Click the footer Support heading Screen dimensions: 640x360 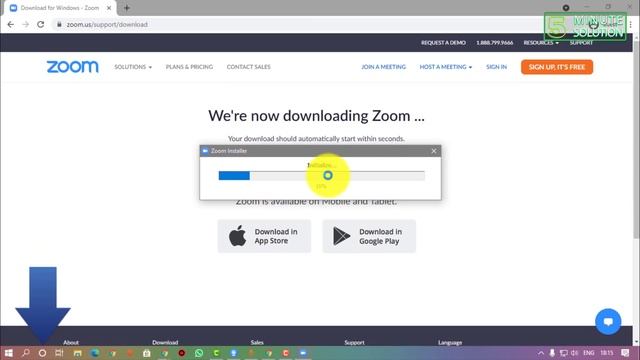354,342
